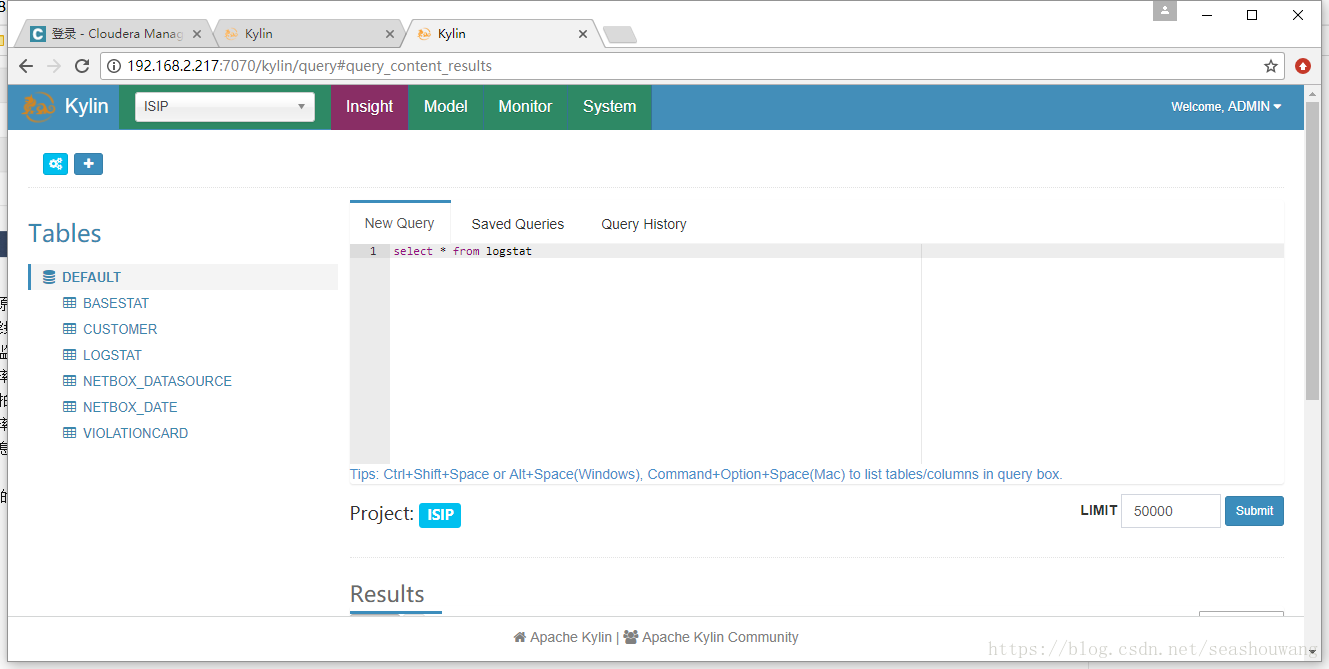Click the browser back arrow
This screenshot has height=669, width=1329.
pos(26,66)
